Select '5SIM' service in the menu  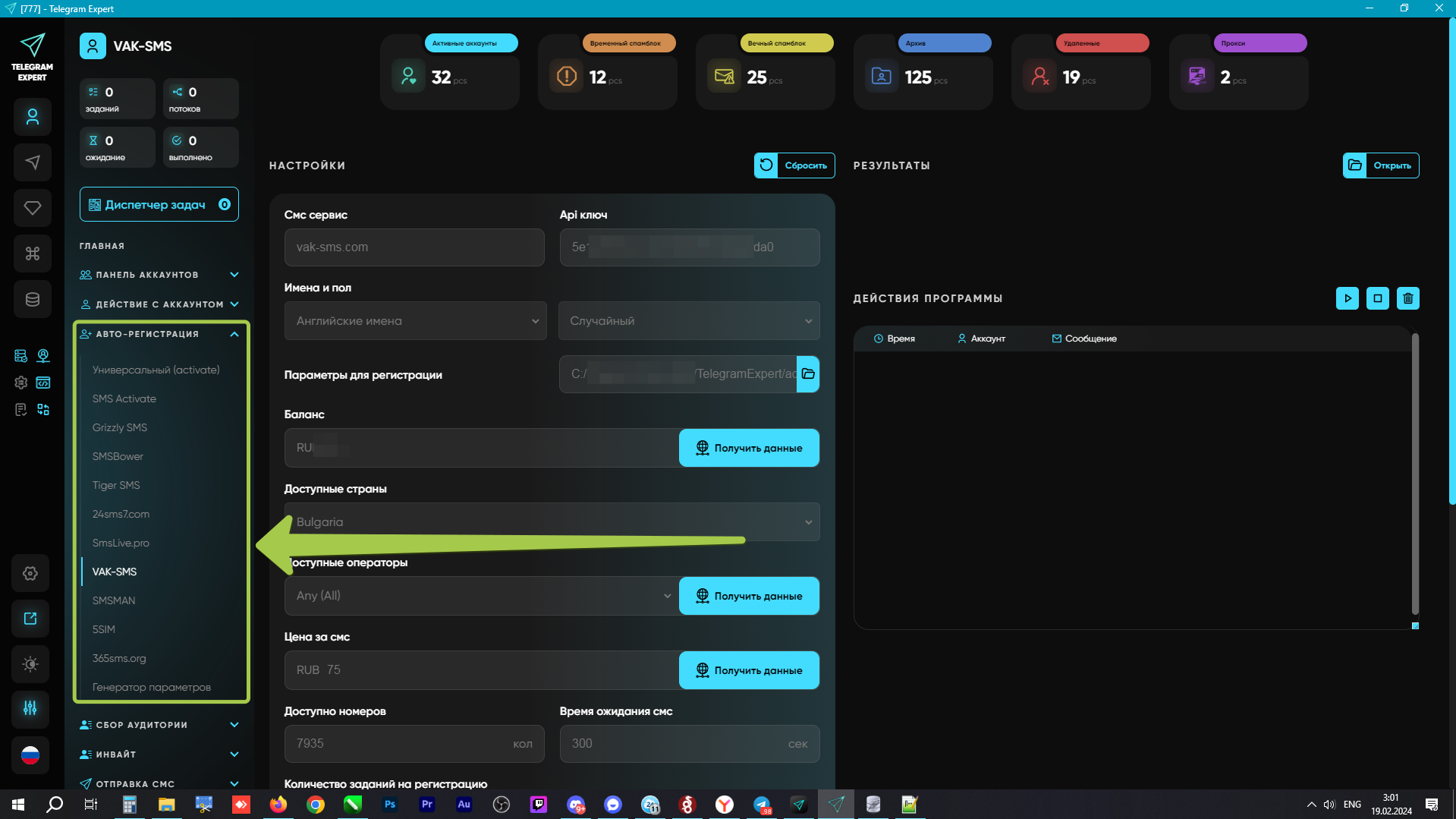(104, 629)
